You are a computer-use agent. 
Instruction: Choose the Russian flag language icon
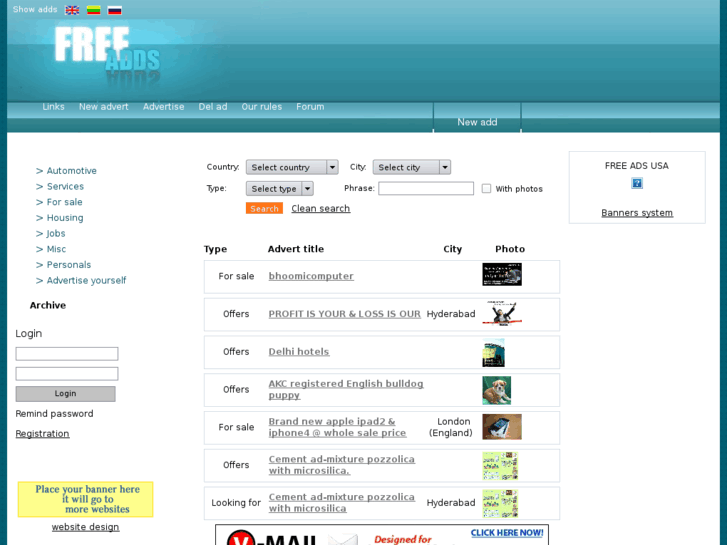point(115,10)
